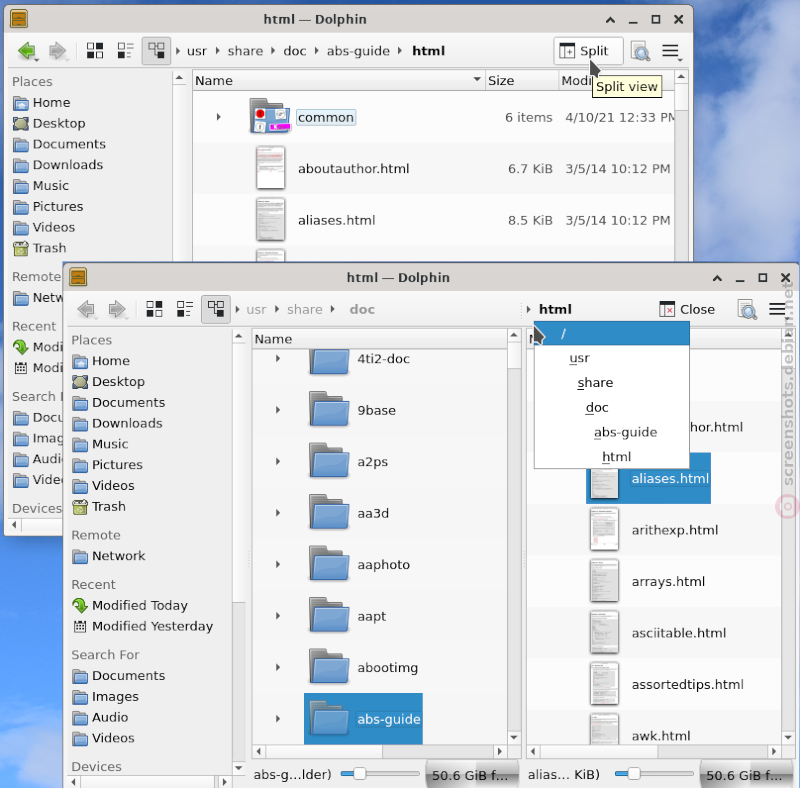
Task: Toggle Details view mode in rear window
Action: (156, 51)
